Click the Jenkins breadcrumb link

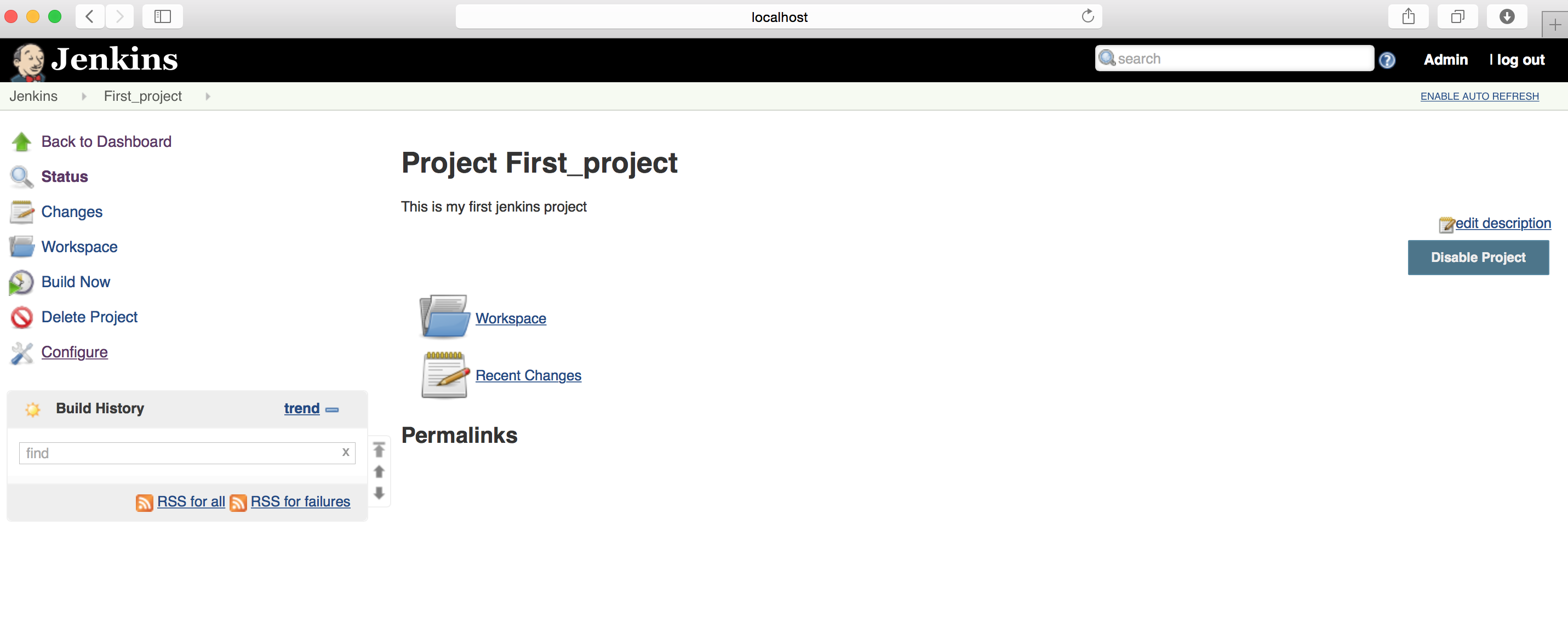pyautogui.click(x=33, y=96)
